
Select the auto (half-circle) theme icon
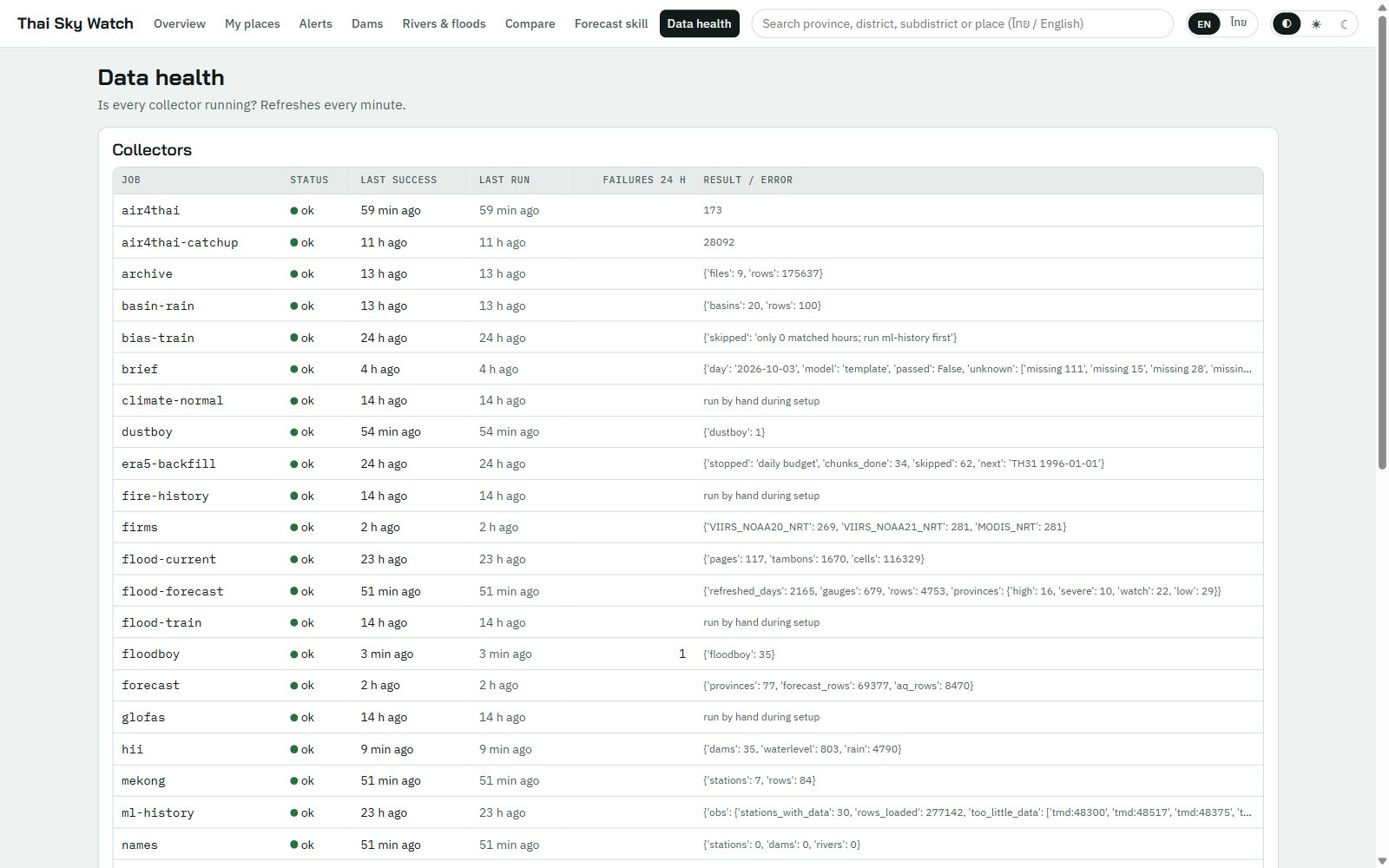[x=1287, y=23]
